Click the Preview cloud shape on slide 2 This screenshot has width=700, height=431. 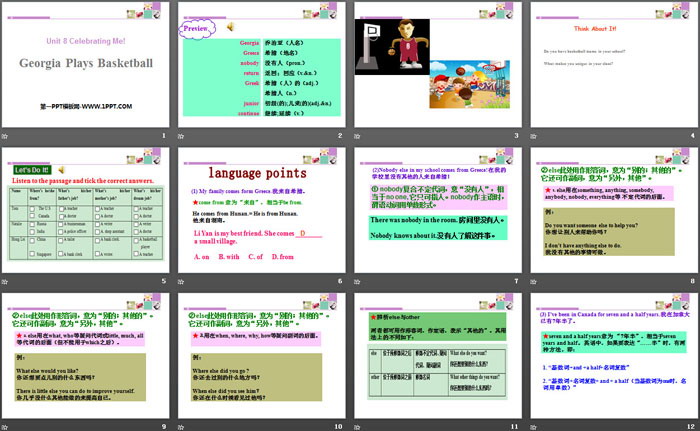[x=196, y=29]
